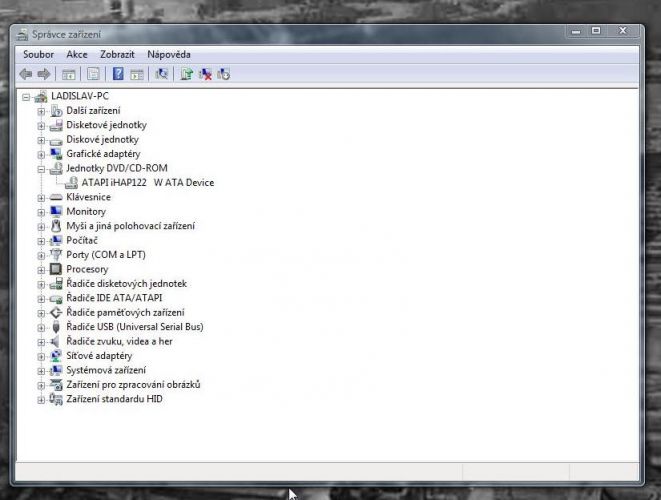The width and height of the screenshot is (661, 500).
Task: Click the Síťové adaptéry network icon
Action: pyautogui.click(x=56, y=356)
